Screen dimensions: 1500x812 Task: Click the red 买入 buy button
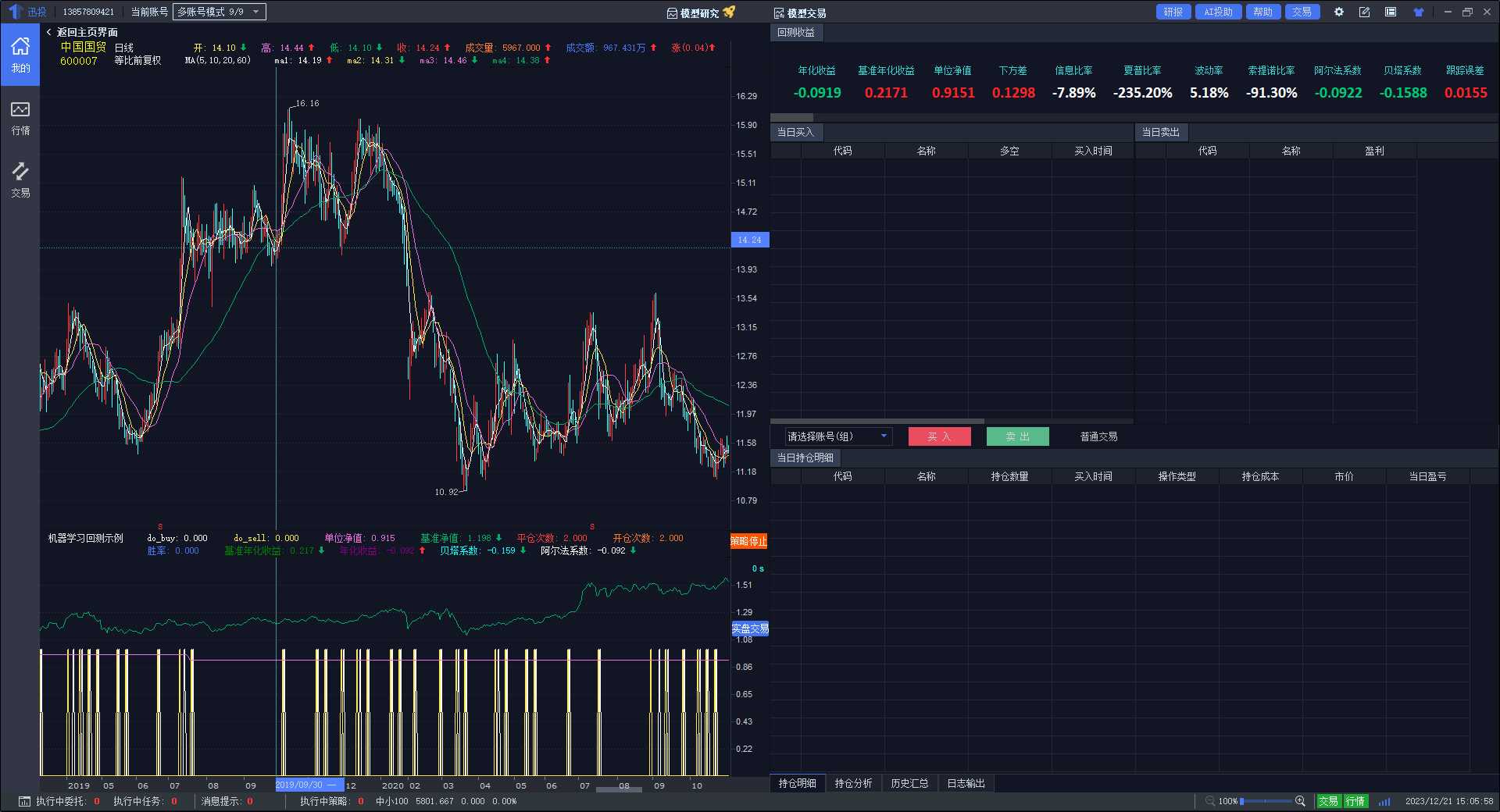click(939, 436)
